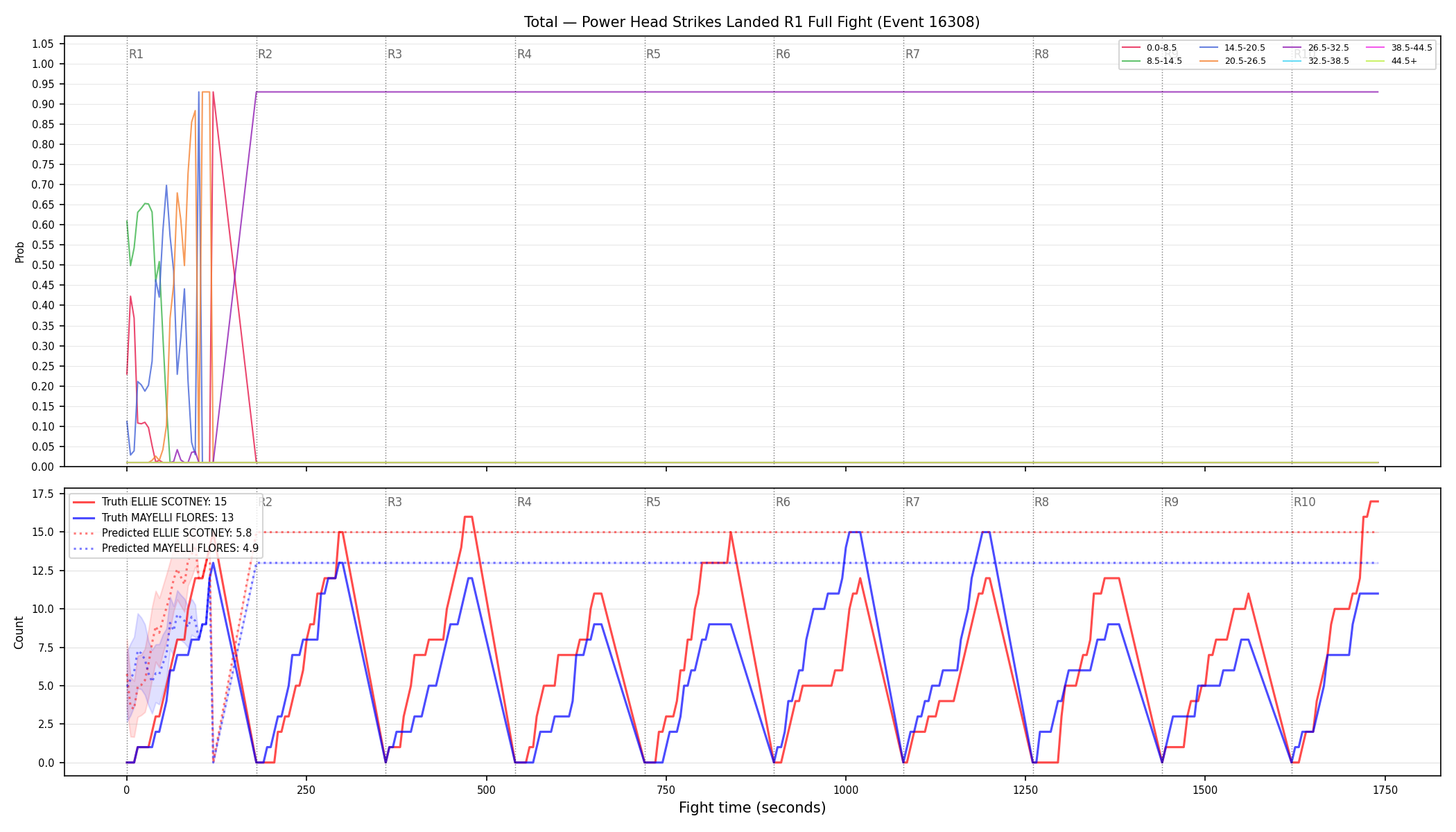Image resolution: width=1456 pixels, height=832 pixels.
Task: Click the chart title mentioning Event 16308
Action: [752, 22]
